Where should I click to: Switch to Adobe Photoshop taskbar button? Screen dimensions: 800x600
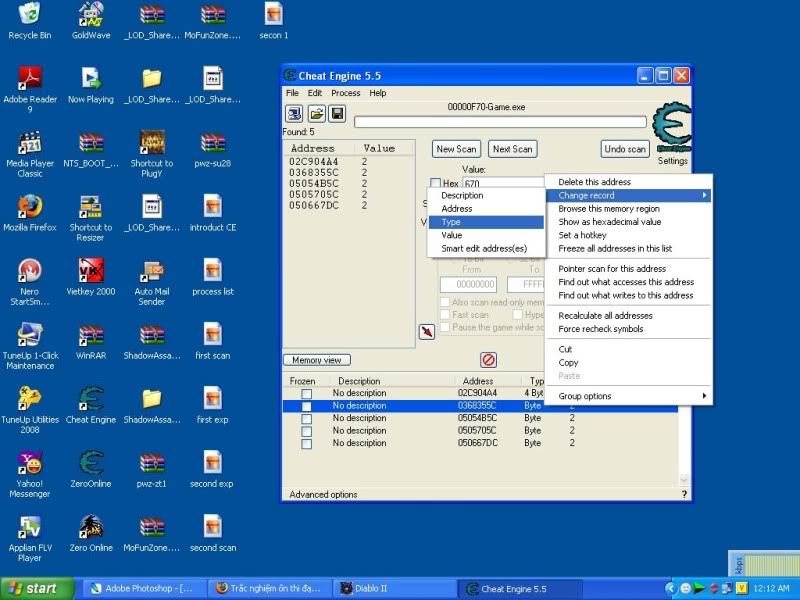146,589
